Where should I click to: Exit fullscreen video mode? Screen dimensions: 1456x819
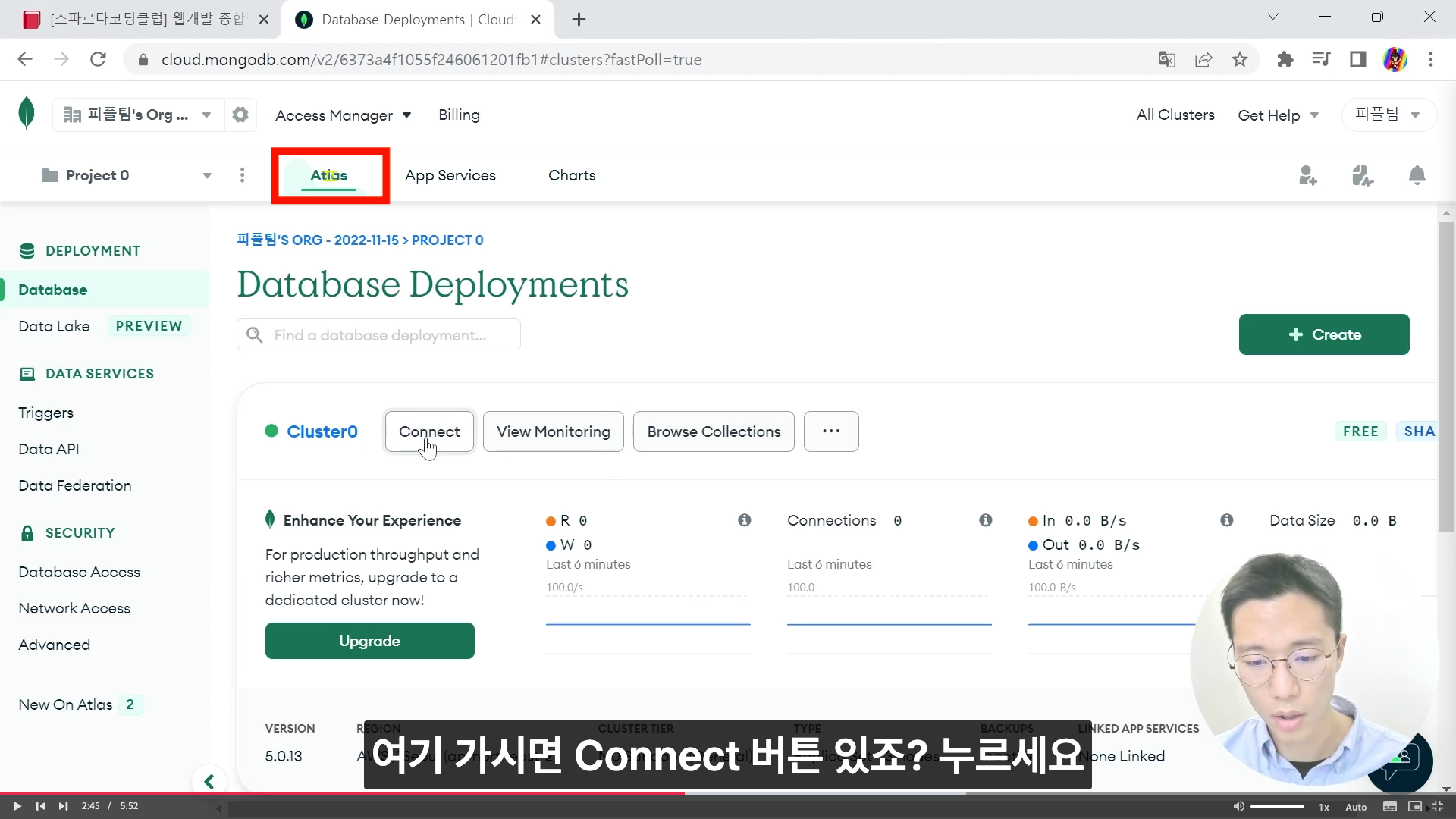pyautogui.click(x=1438, y=806)
